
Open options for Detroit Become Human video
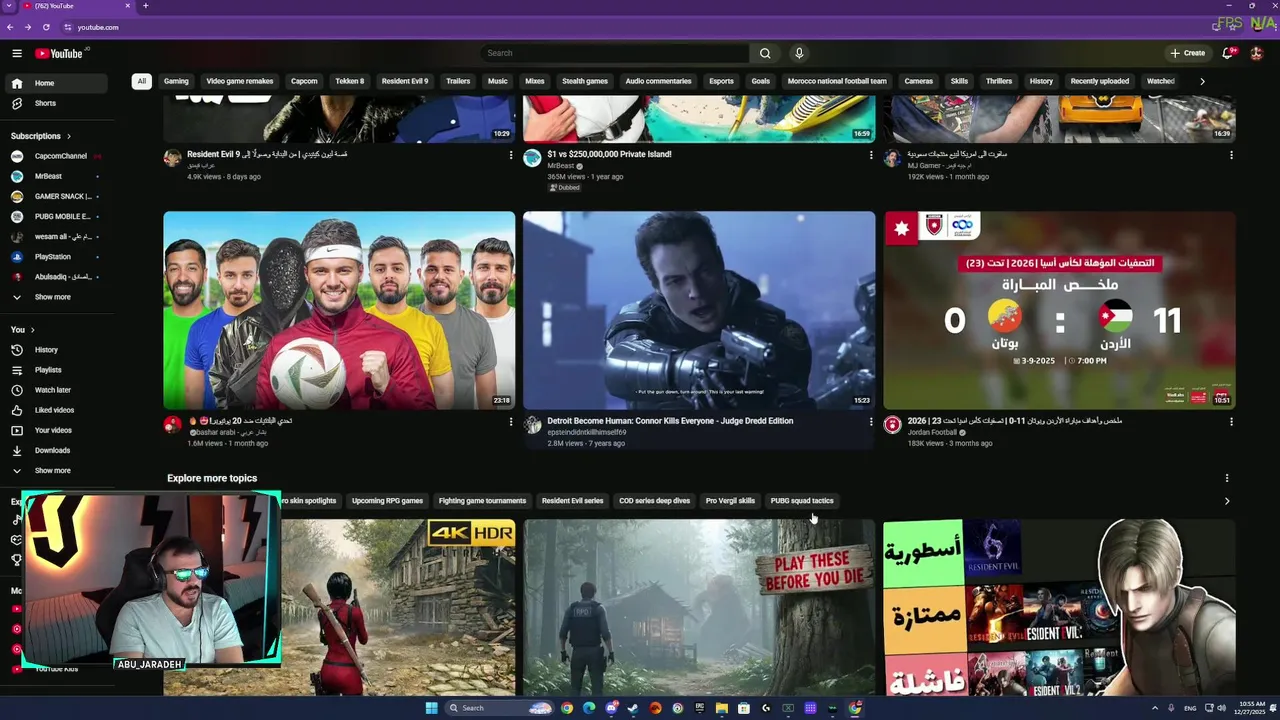coord(871,422)
